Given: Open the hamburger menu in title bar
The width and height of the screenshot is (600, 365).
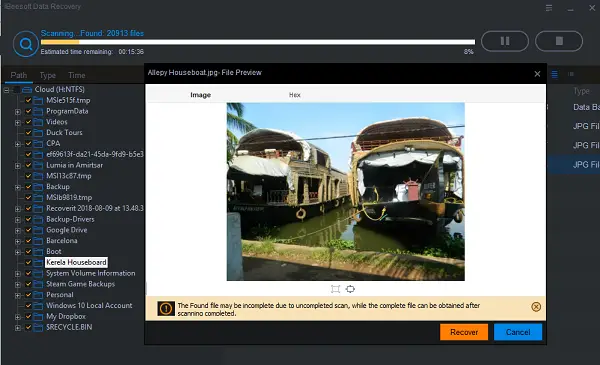Looking at the screenshot, I should (549, 8).
